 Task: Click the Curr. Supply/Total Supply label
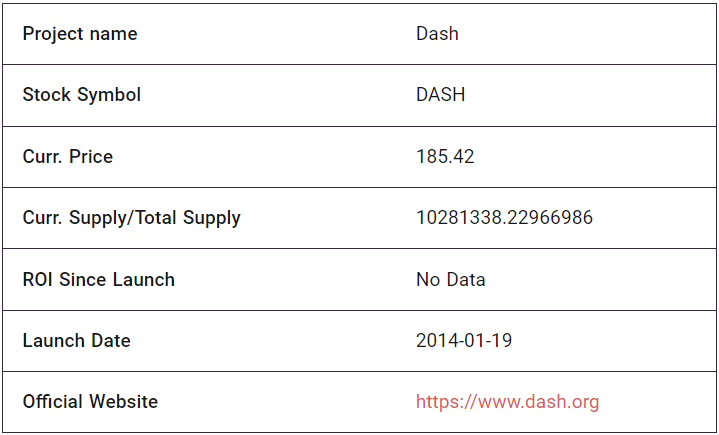tap(131, 218)
